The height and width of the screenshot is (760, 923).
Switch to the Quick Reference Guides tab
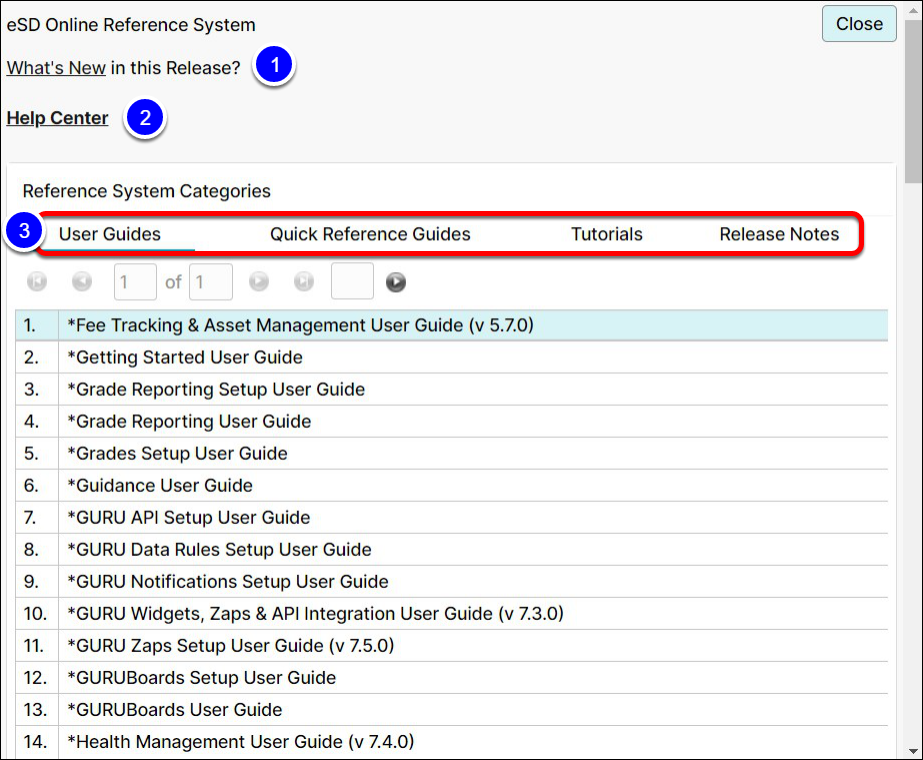[370, 234]
